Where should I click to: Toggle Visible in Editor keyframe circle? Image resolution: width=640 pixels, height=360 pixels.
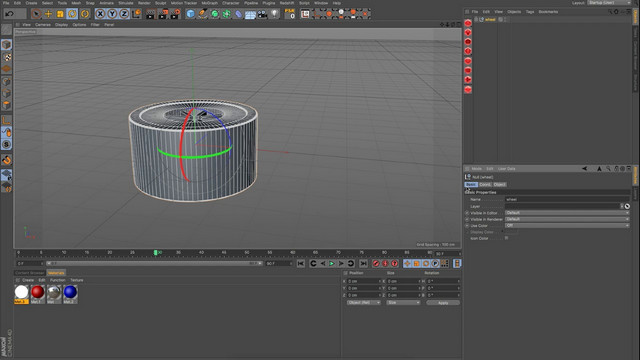coord(467,213)
